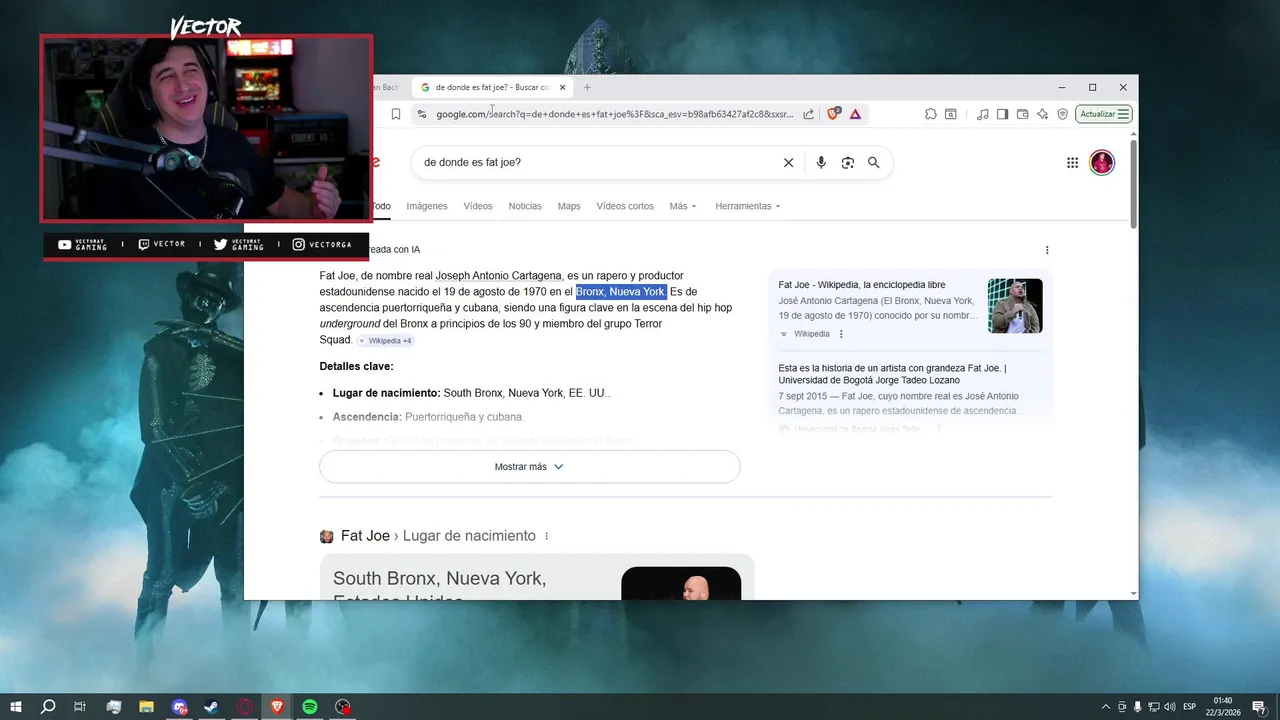Toggle the browser sidebar panel icon
This screenshot has width=1280, height=720.
click(x=1002, y=114)
